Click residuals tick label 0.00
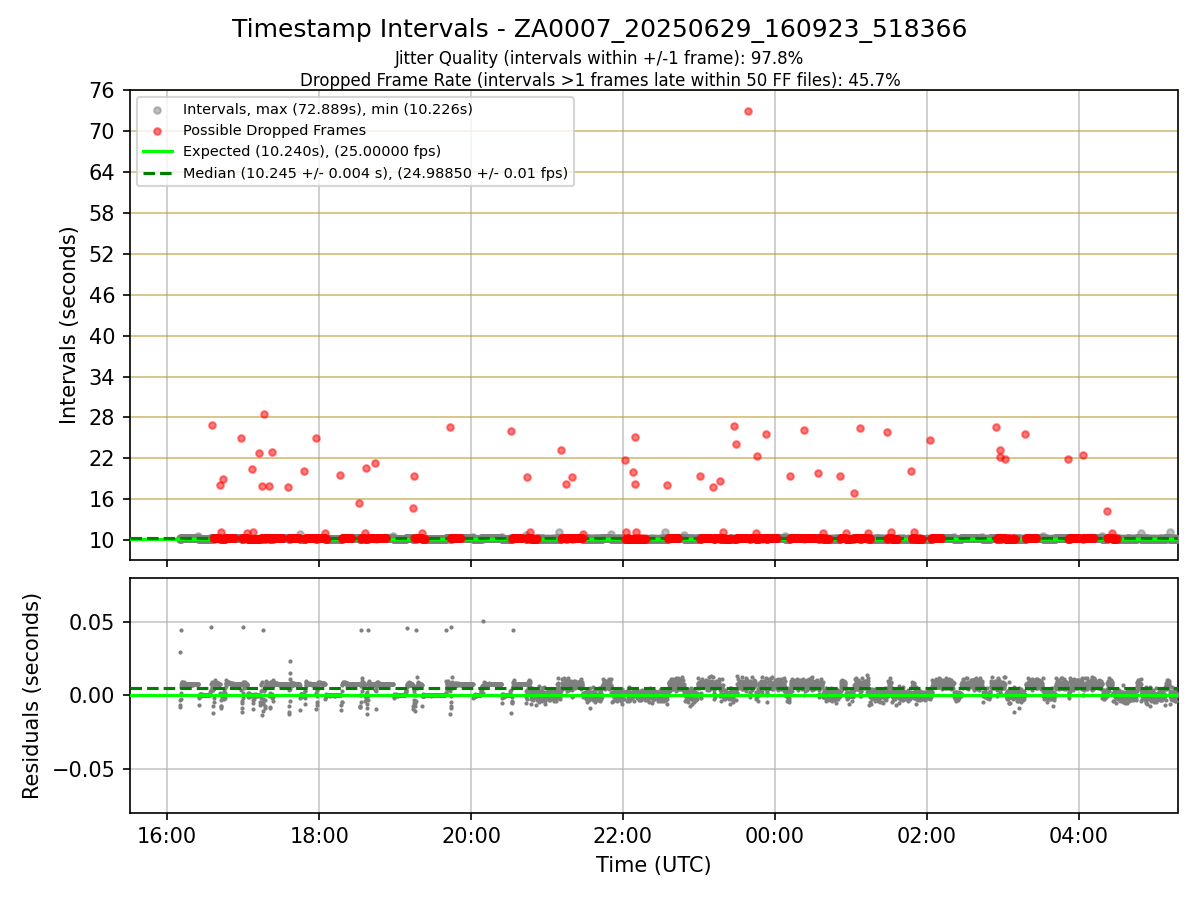This screenshot has height=900, width=1200. (x=94, y=696)
